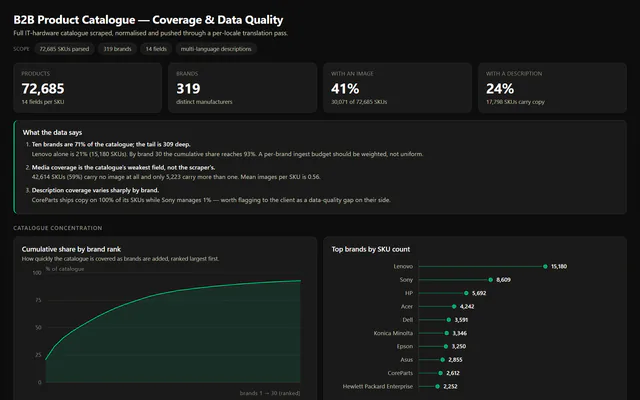
Task: Click the HP lollipop dot
Action: 466,293
